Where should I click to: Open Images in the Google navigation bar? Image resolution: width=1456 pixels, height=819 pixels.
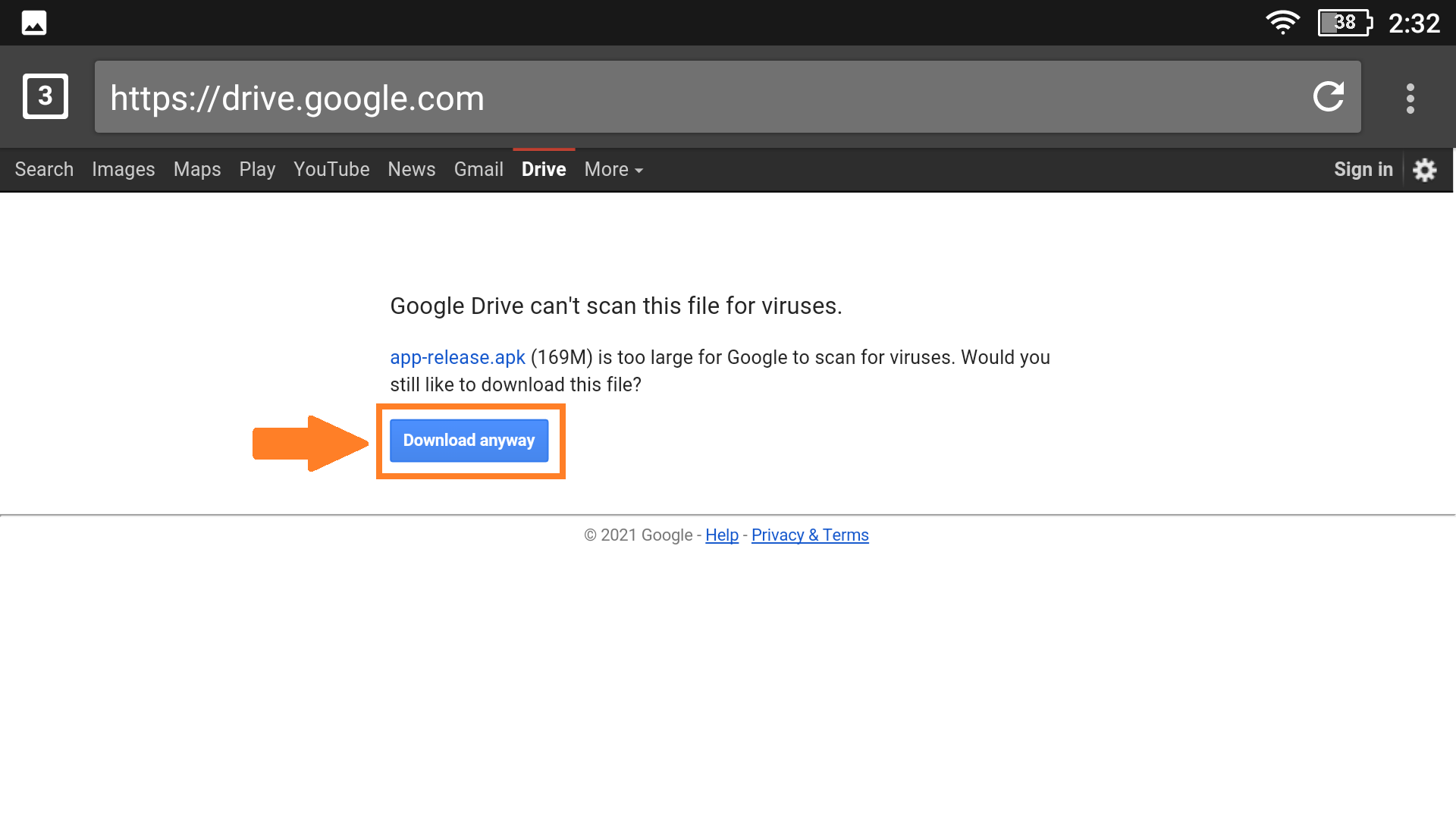124,169
